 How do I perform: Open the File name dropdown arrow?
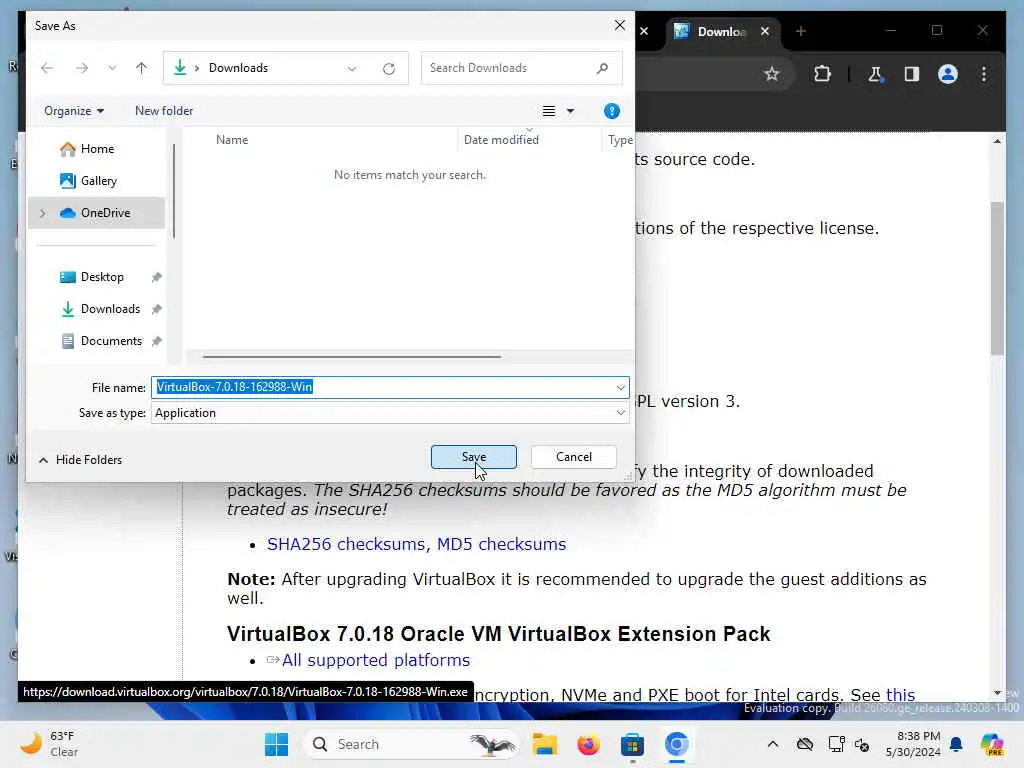pos(620,388)
